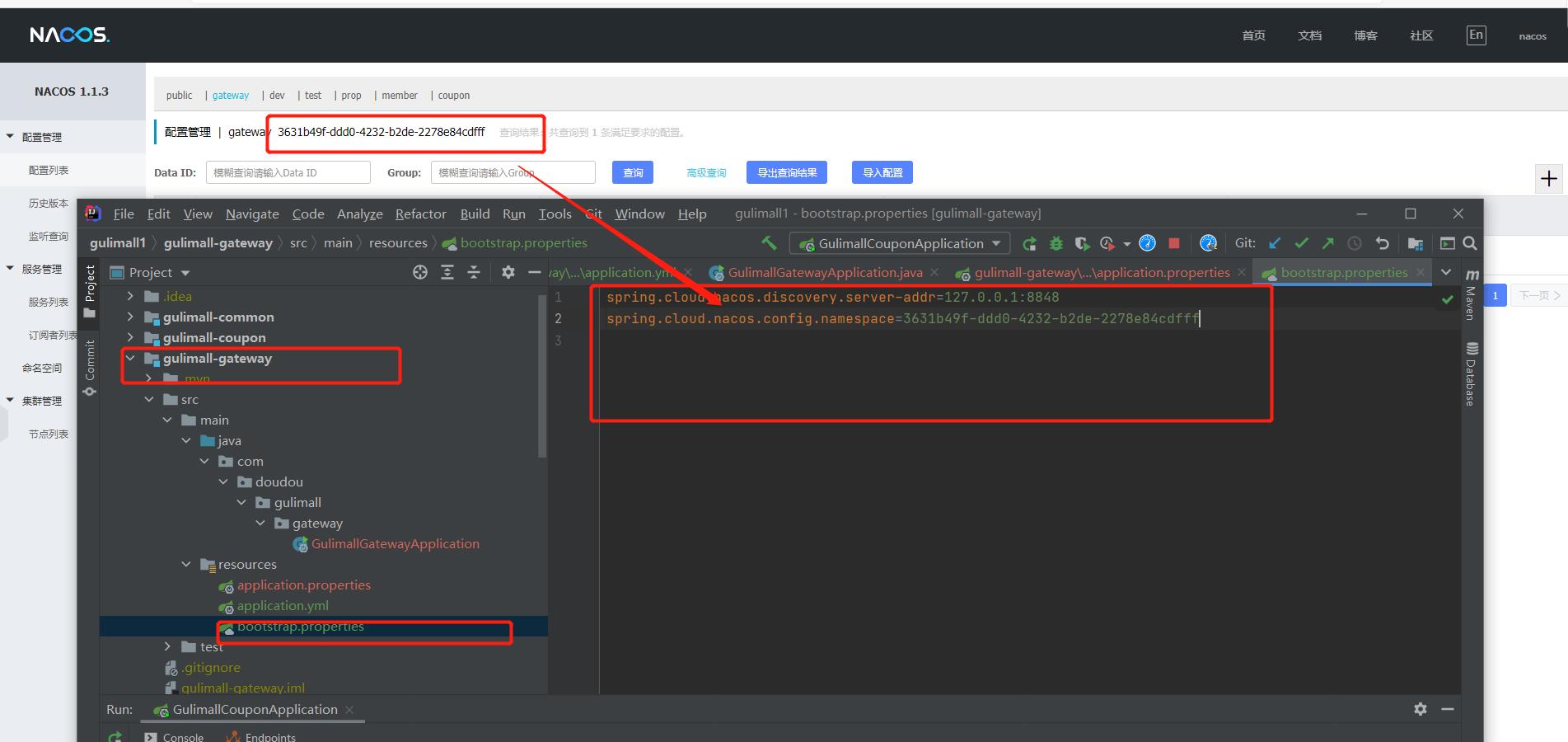
Task: Expand the gulimall-common module
Action: tap(130, 317)
